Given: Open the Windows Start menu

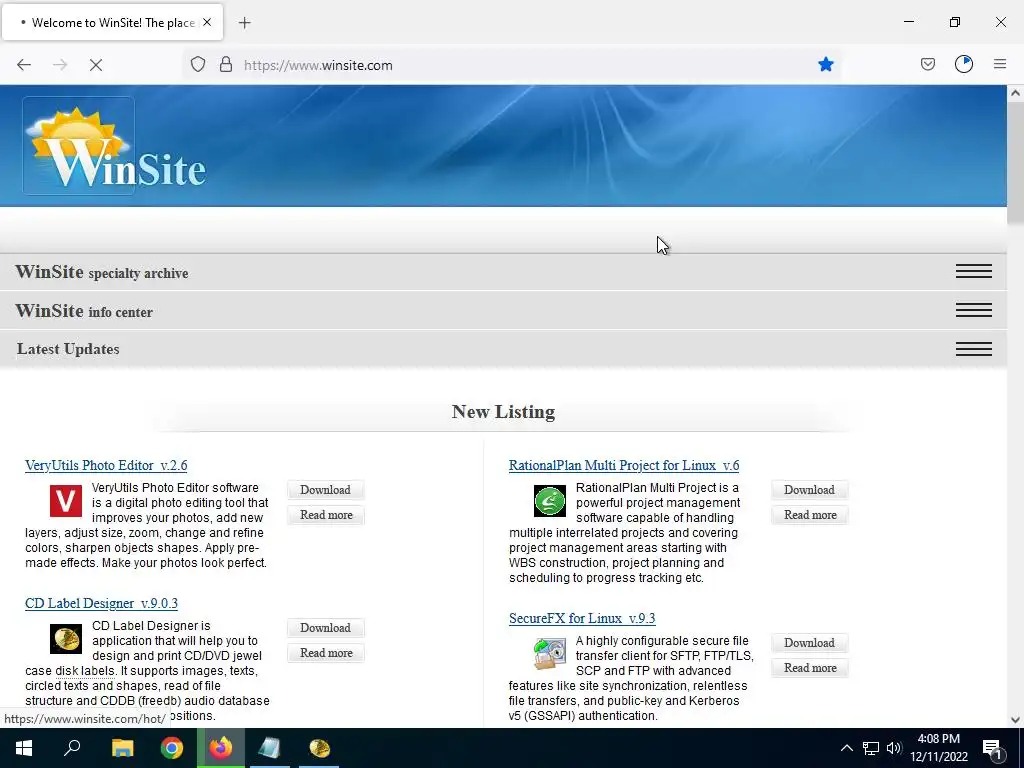Looking at the screenshot, I should 24,748.
